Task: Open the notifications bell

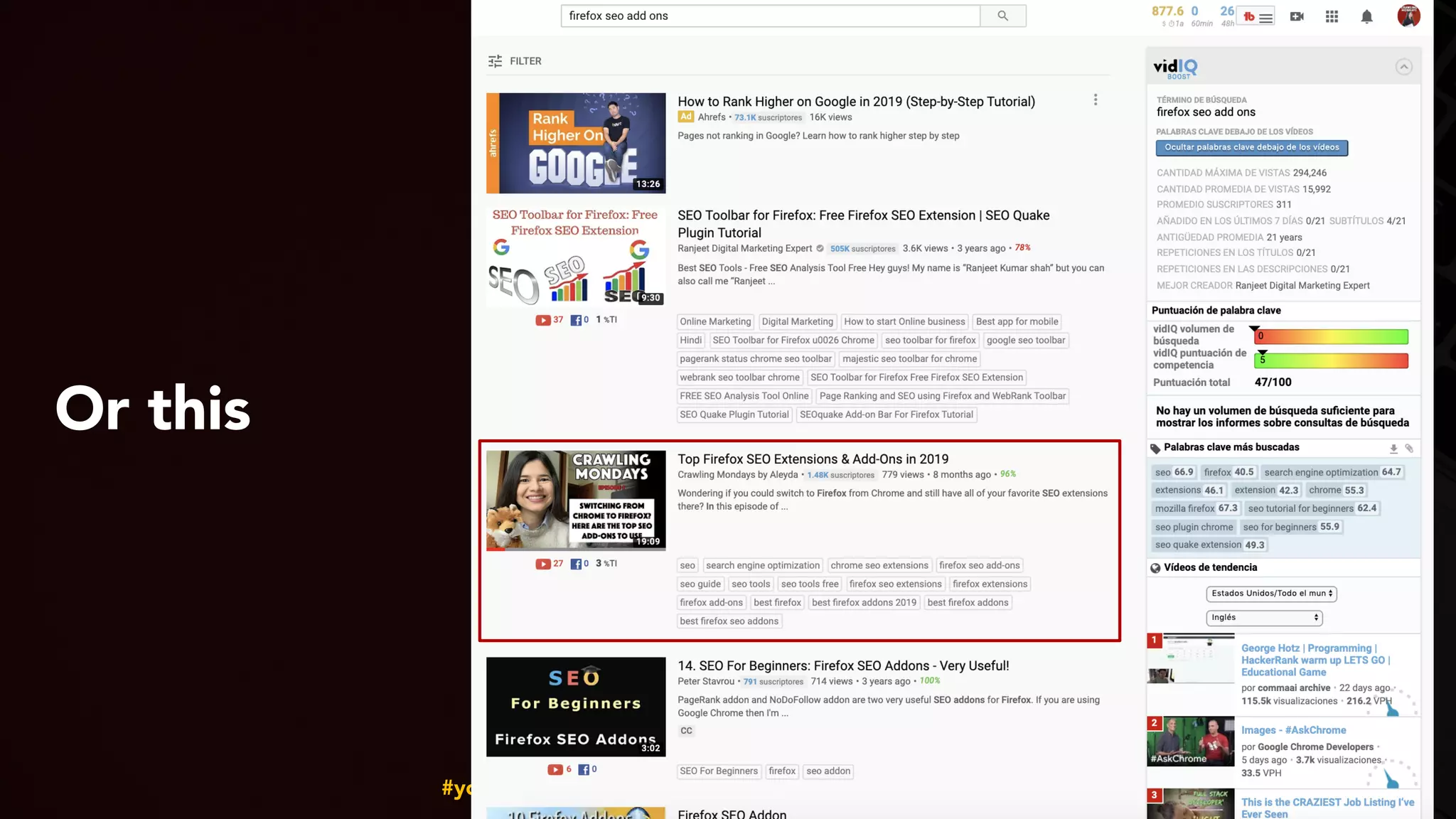Action: (x=1366, y=16)
